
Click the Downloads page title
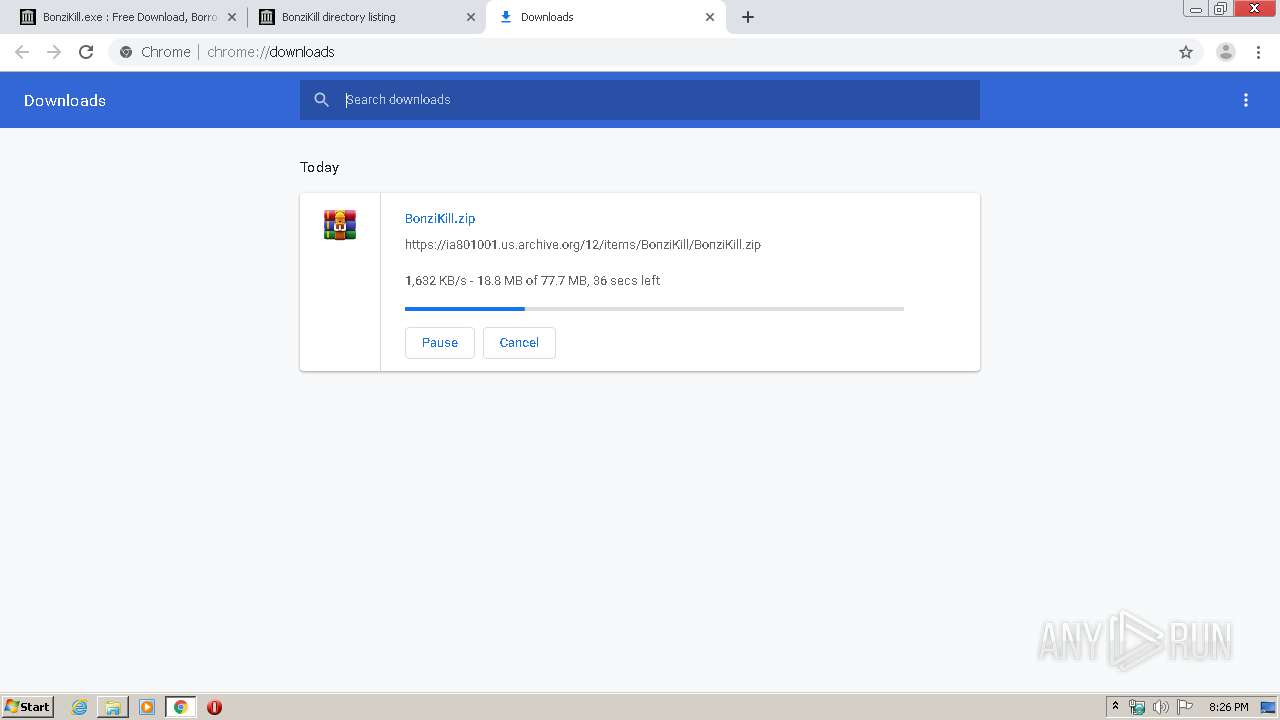(x=65, y=100)
